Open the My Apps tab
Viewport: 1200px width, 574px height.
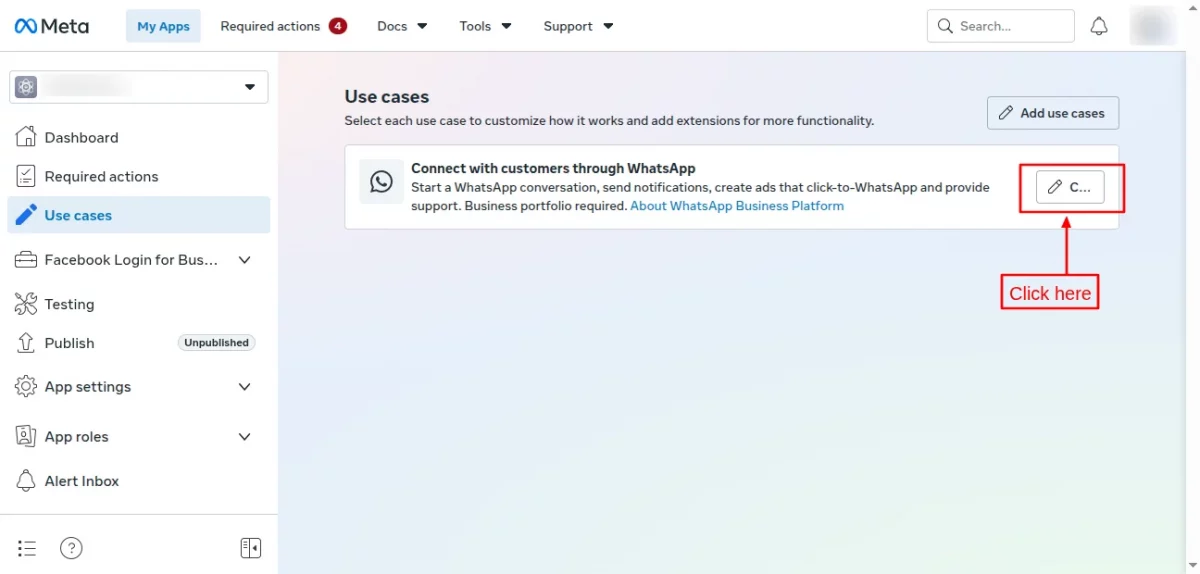[x=163, y=26]
